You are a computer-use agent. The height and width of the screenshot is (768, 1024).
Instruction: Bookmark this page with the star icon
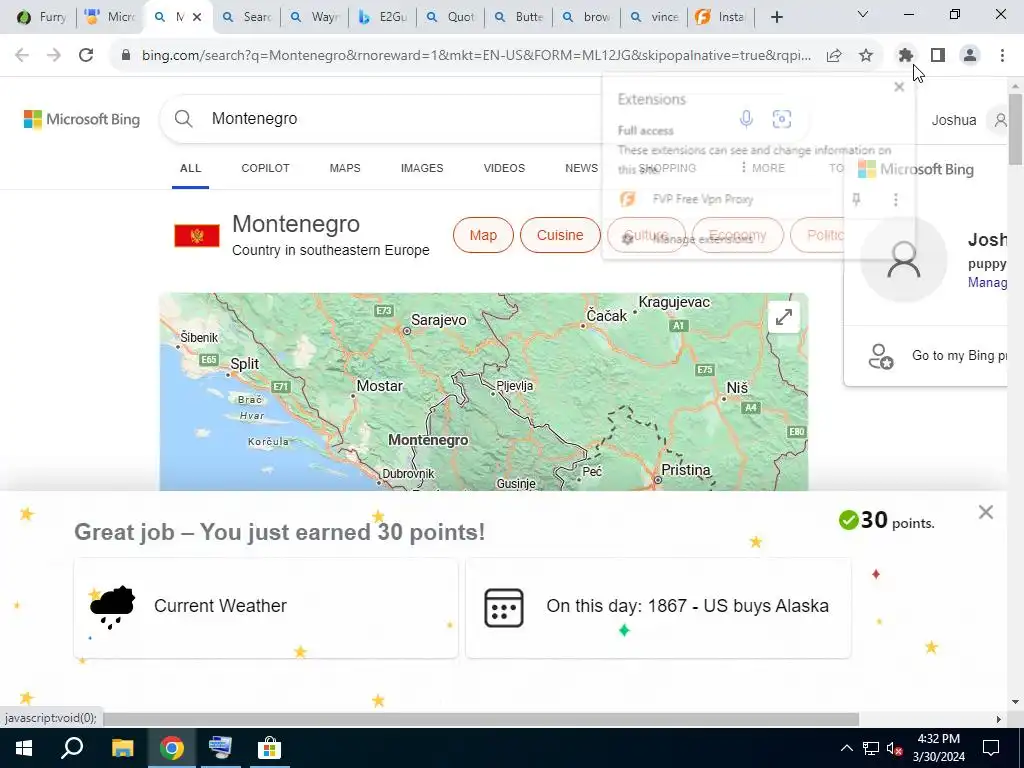tap(866, 56)
